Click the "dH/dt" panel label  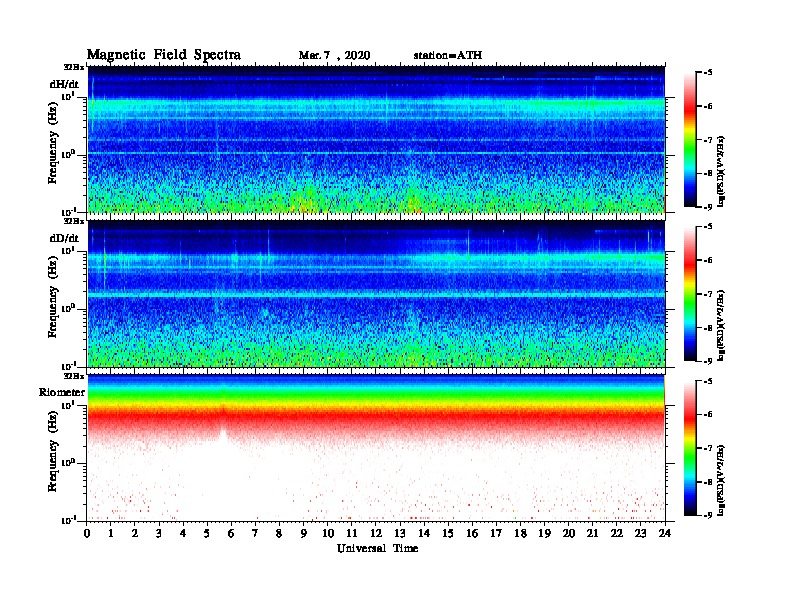[x=64, y=84]
